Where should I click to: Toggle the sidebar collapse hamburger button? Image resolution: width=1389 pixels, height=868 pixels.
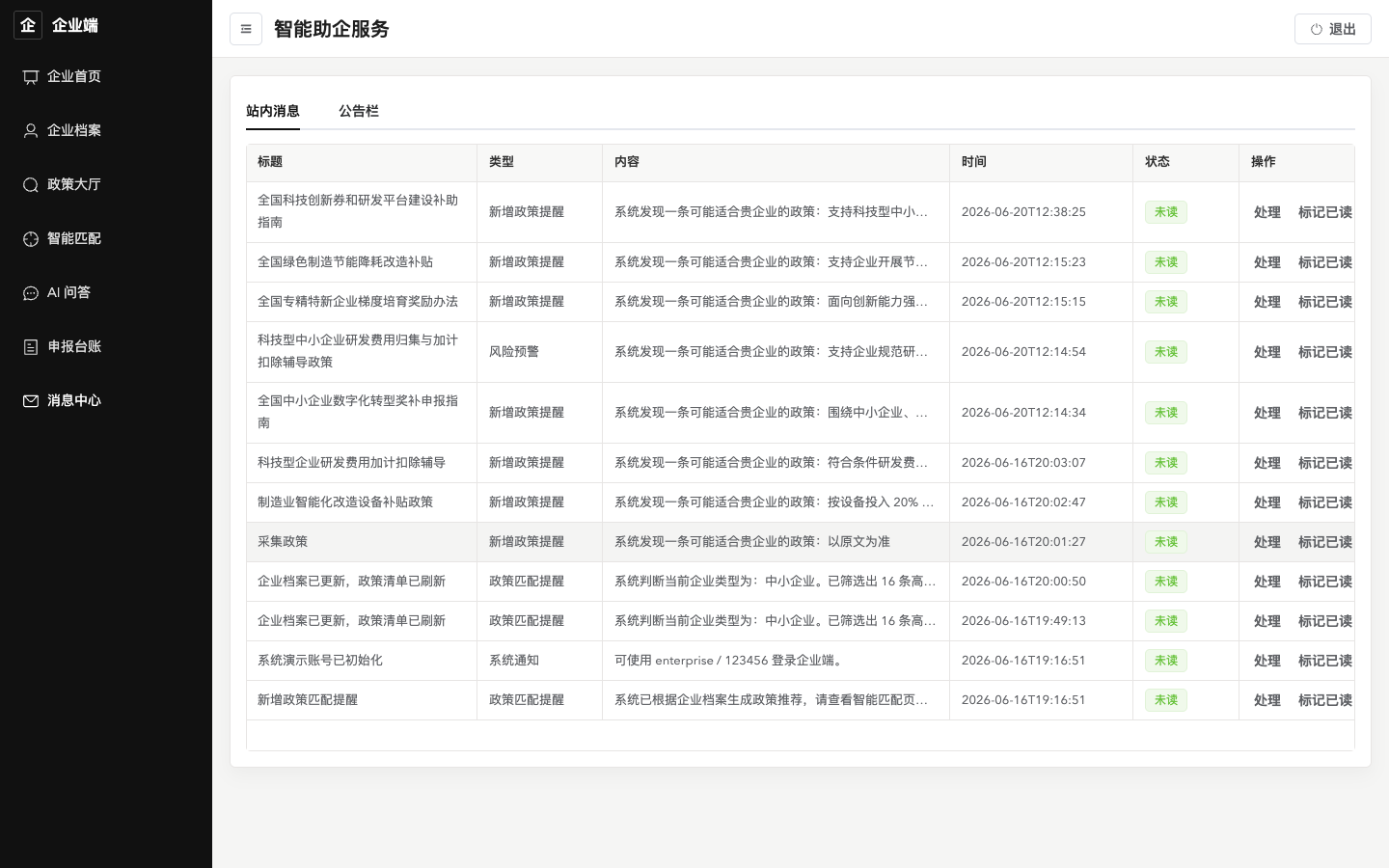point(246,29)
